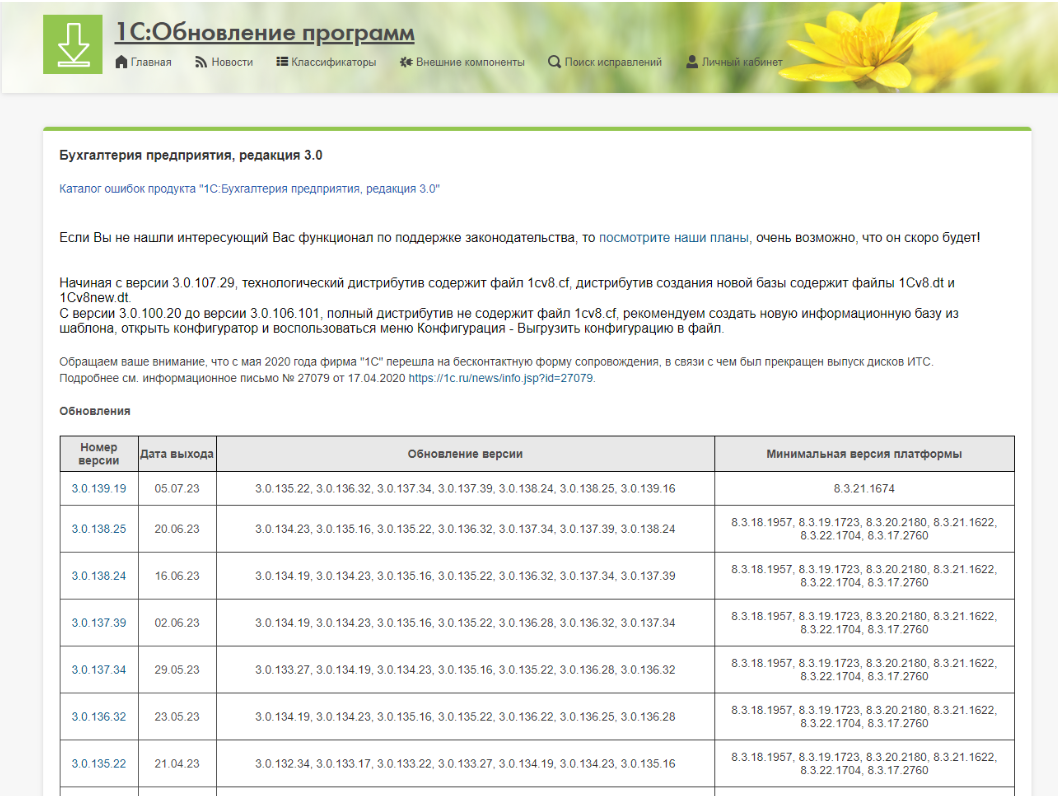
Task: Click the list icon beside Классификаторы
Action: coord(282,61)
